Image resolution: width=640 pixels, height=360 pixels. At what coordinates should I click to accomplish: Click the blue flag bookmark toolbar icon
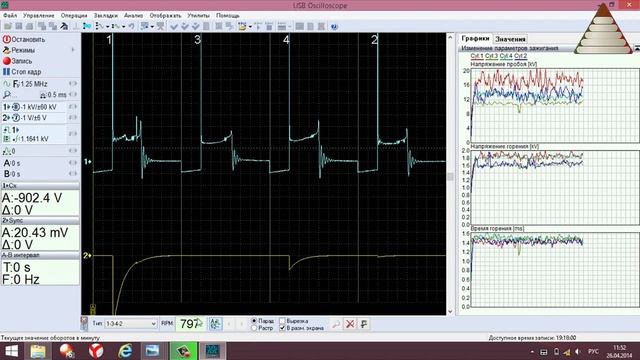[x=87, y=27]
